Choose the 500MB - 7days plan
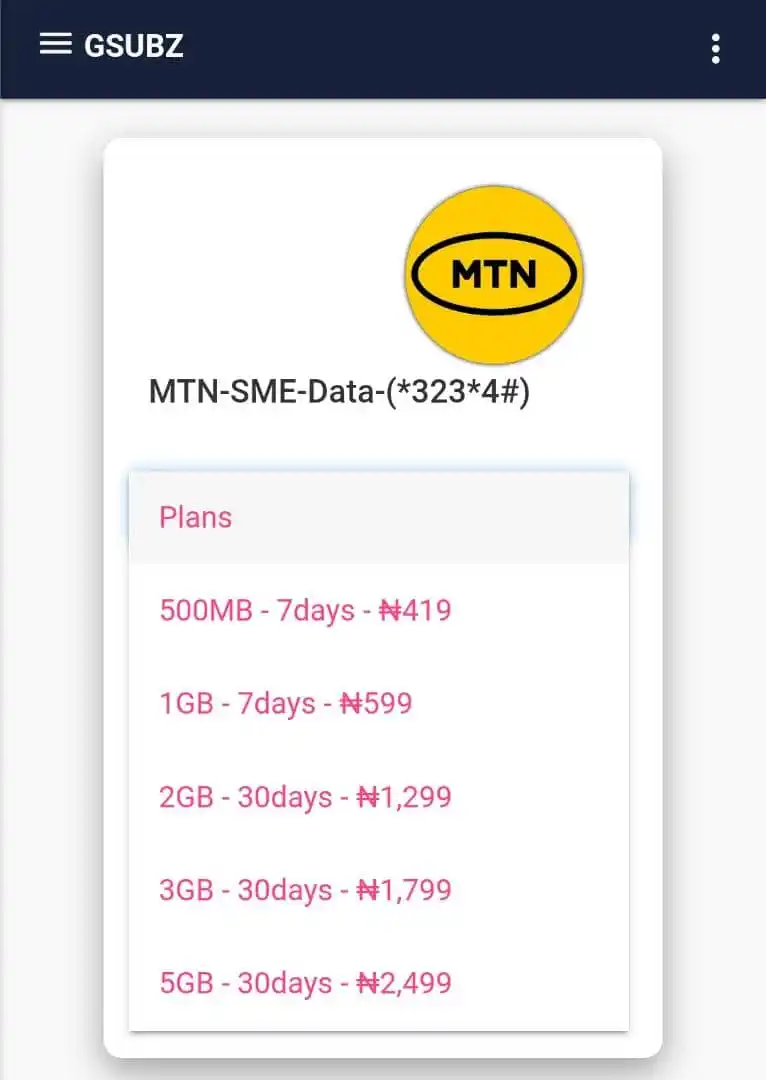This screenshot has height=1080, width=766. [379, 610]
